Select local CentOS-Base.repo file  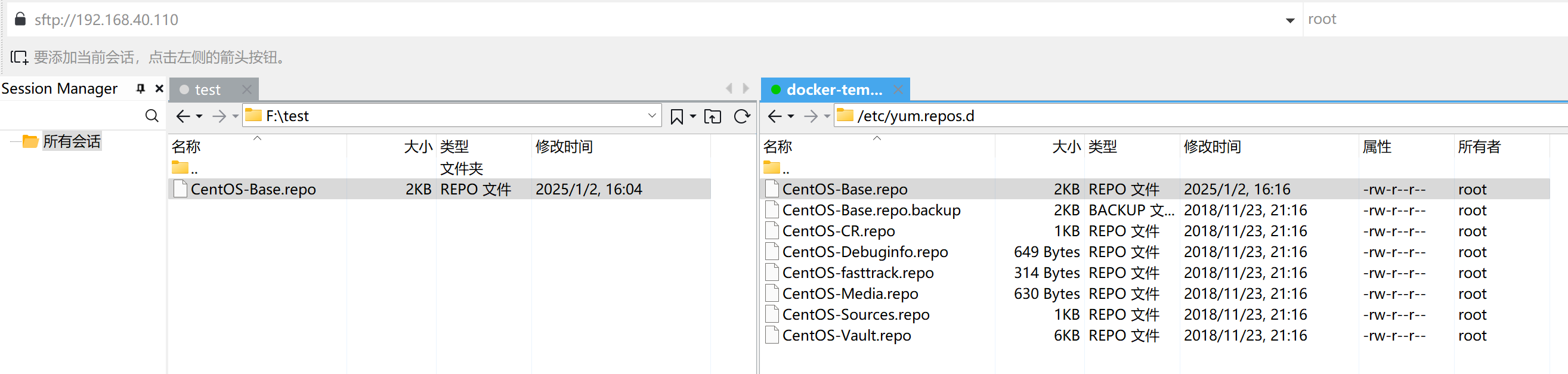tap(440, 190)
